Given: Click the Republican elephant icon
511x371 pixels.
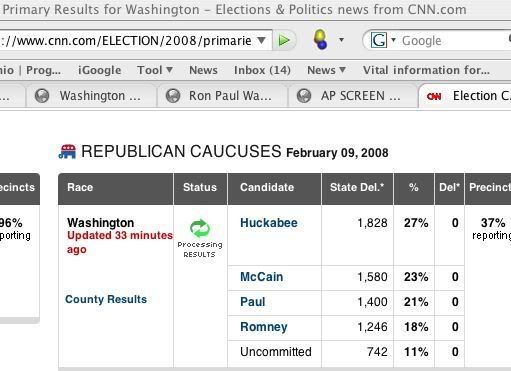Looking at the screenshot, I should [67, 151].
